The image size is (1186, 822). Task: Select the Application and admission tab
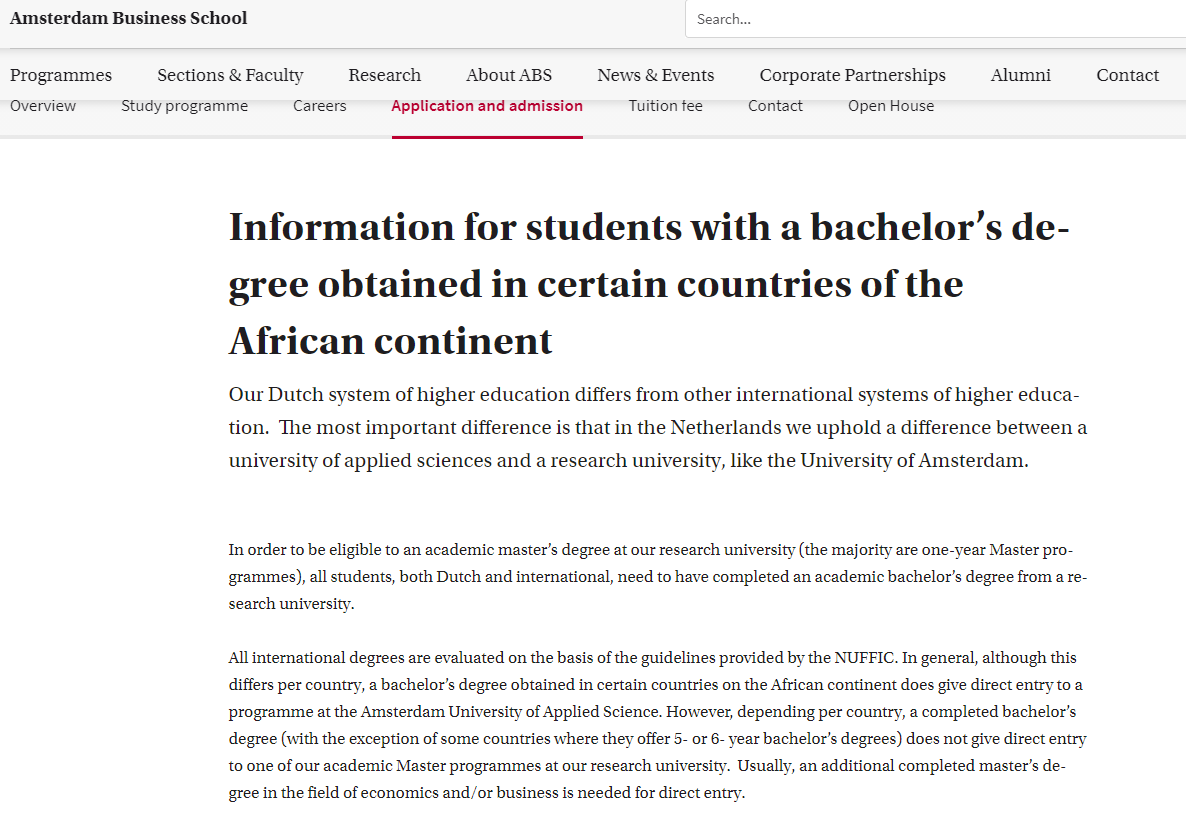coord(487,106)
